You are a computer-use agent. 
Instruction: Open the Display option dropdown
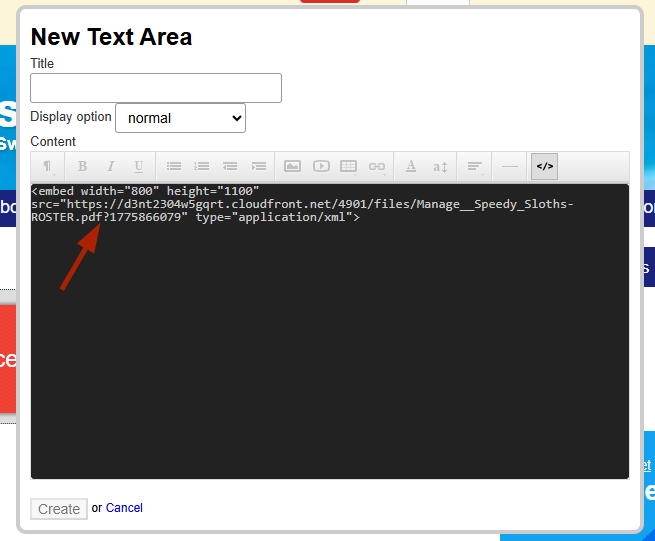180,118
